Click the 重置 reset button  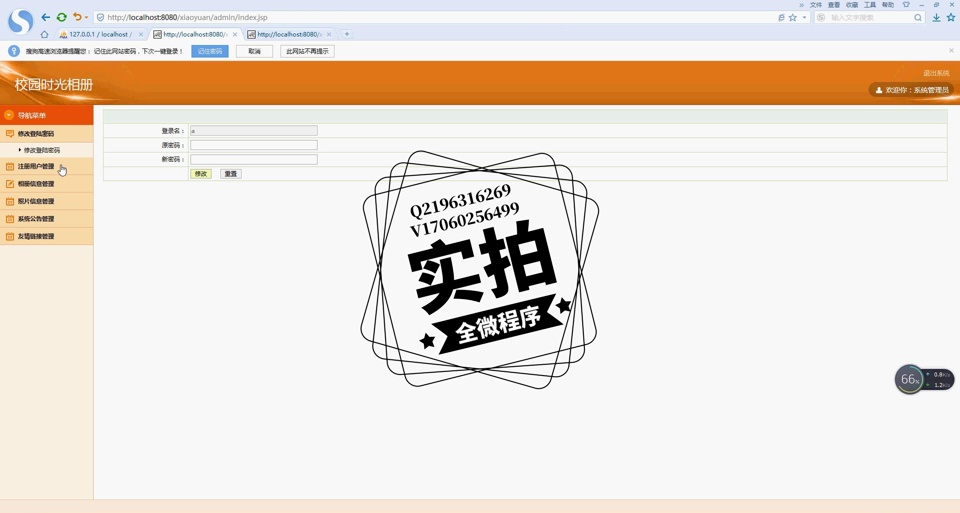point(231,174)
